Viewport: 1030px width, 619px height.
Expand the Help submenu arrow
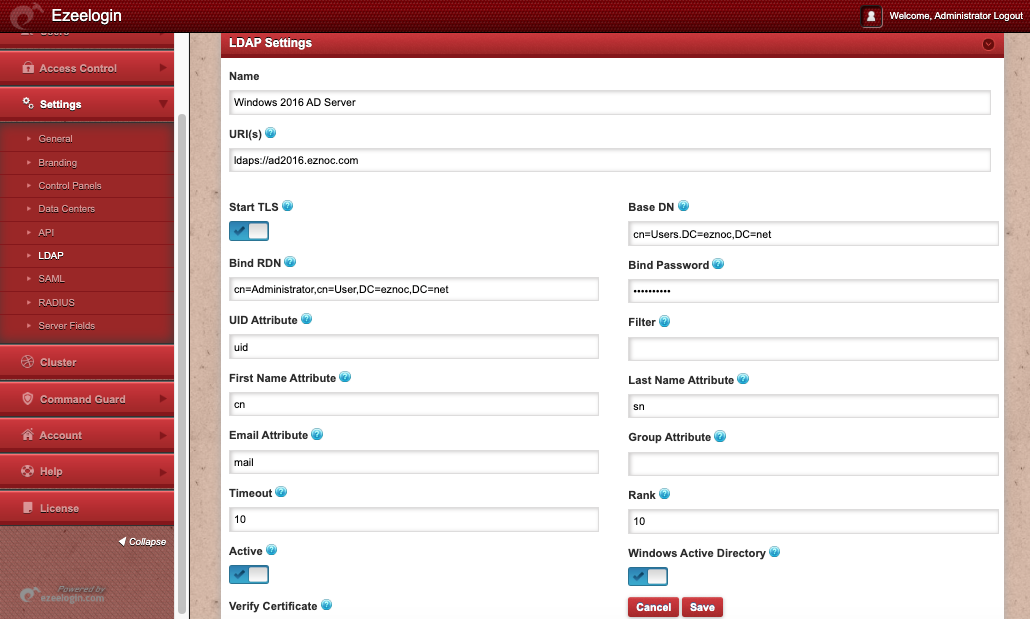(163, 472)
